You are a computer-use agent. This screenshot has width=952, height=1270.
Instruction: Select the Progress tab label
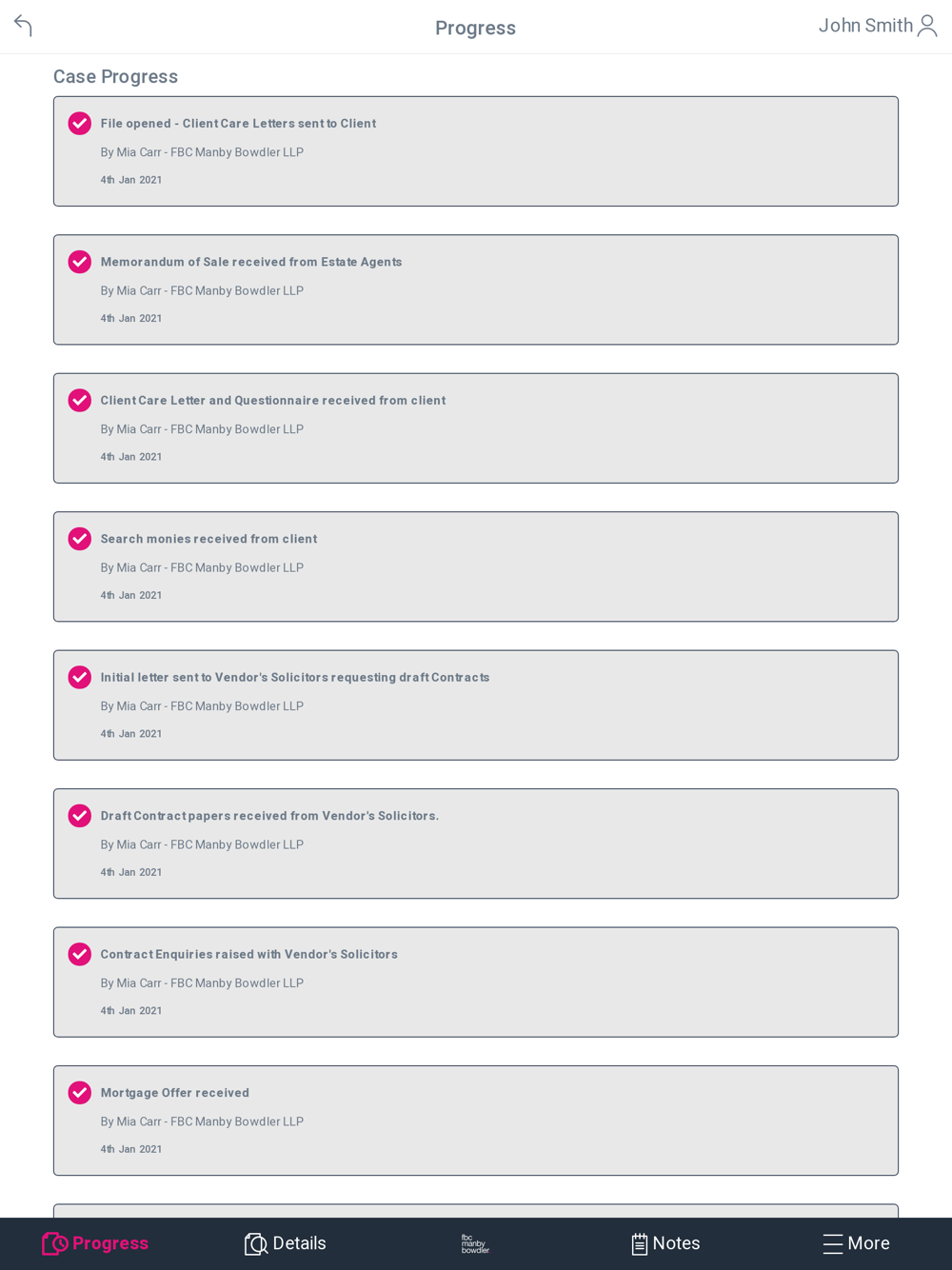(110, 1243)
